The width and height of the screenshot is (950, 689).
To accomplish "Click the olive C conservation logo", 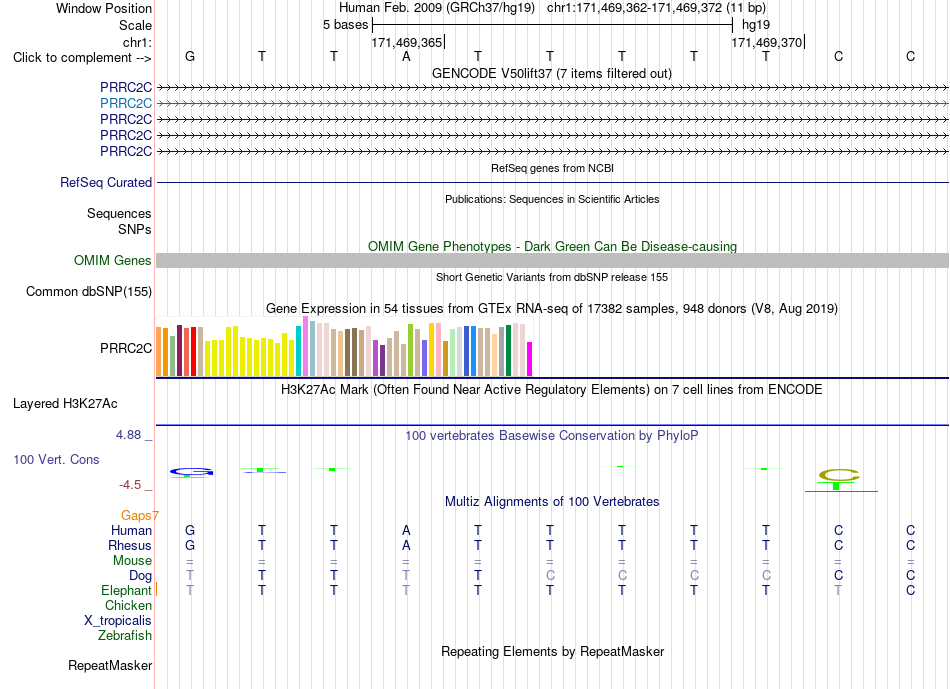I will pyautogui.click(x=839, y=476).
